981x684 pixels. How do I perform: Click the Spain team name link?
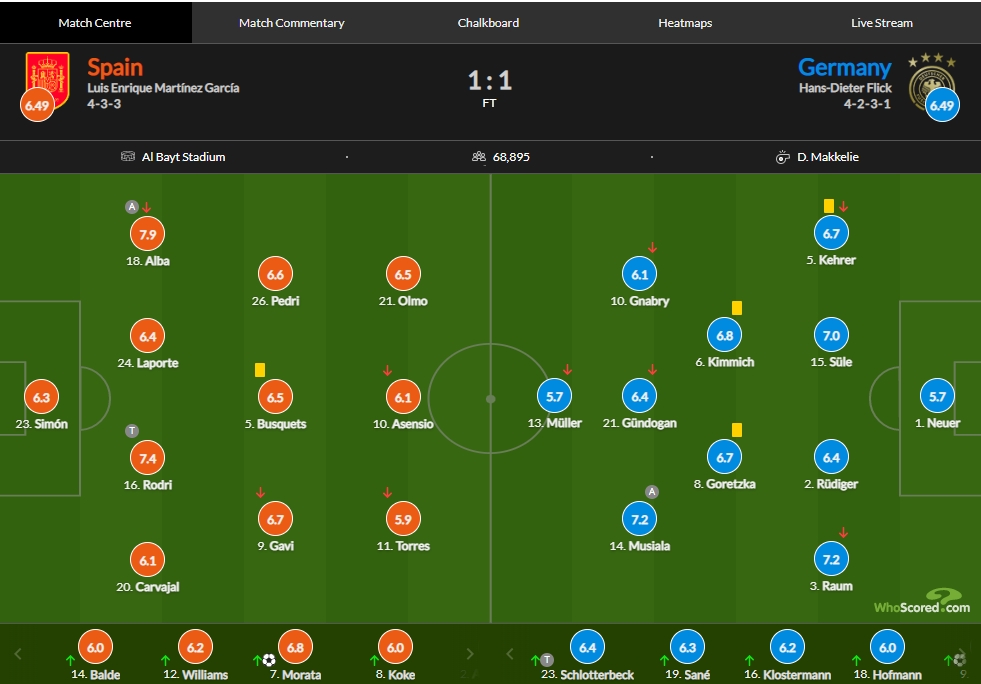coord(115,67)
